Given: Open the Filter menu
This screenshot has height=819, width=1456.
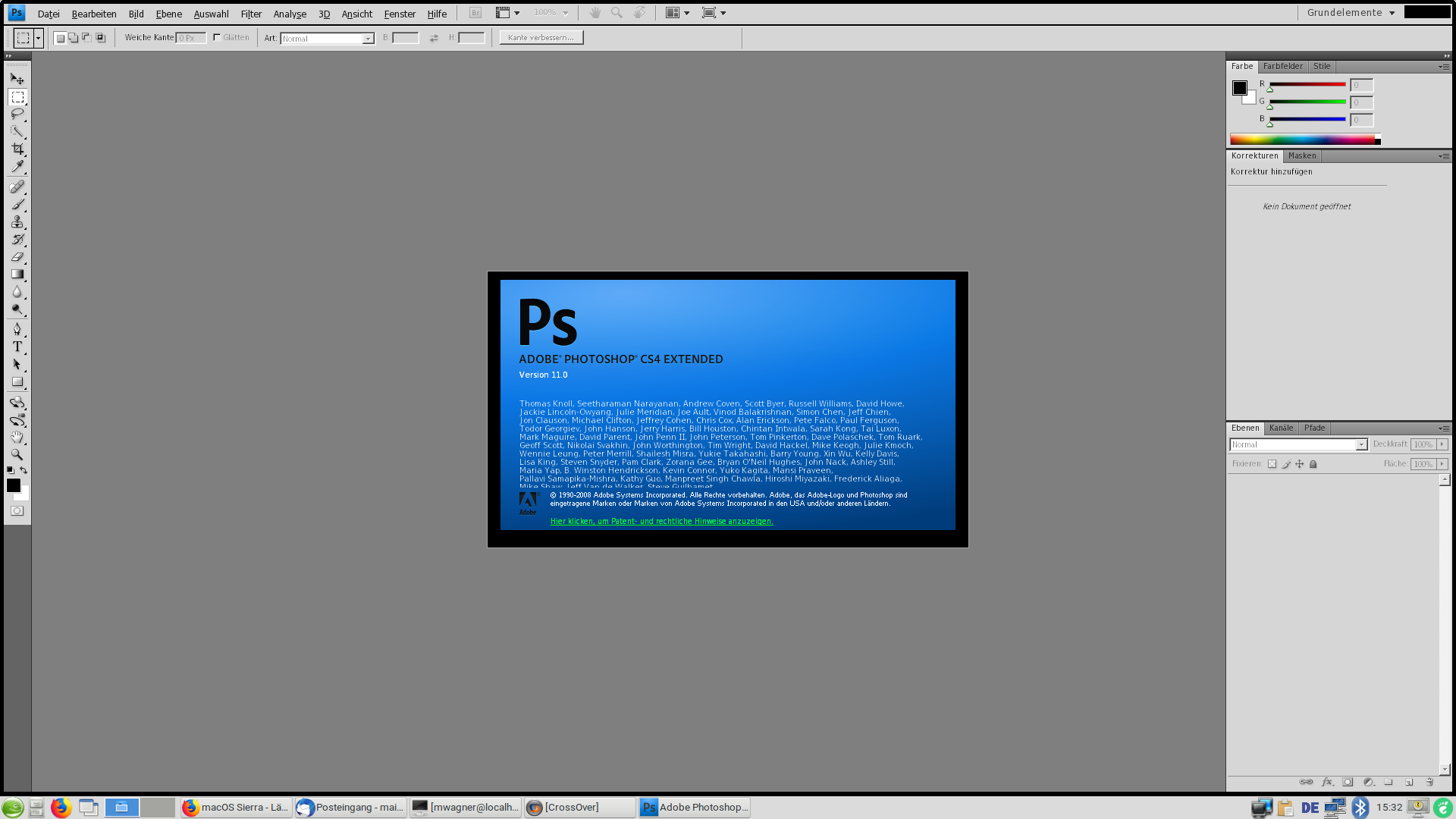Looking at the screenshot, I should click(x=250, y=12).
